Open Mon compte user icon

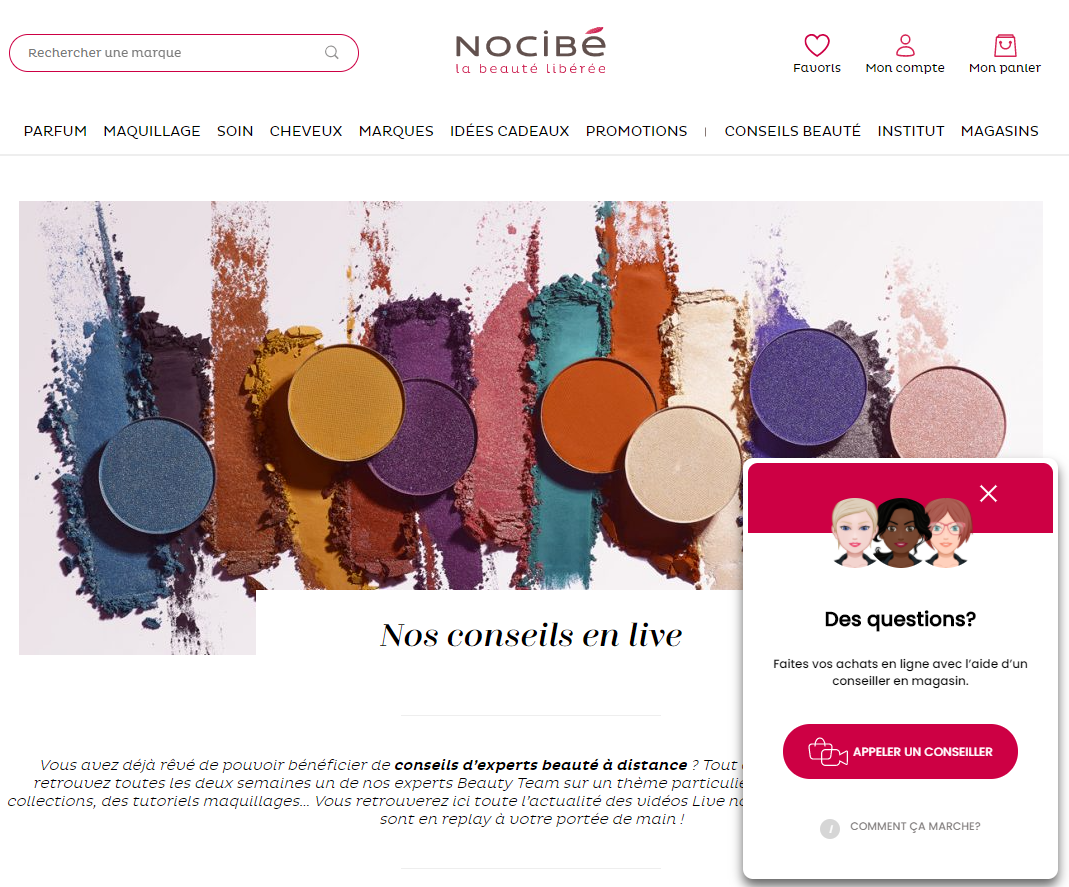[905, 45]
